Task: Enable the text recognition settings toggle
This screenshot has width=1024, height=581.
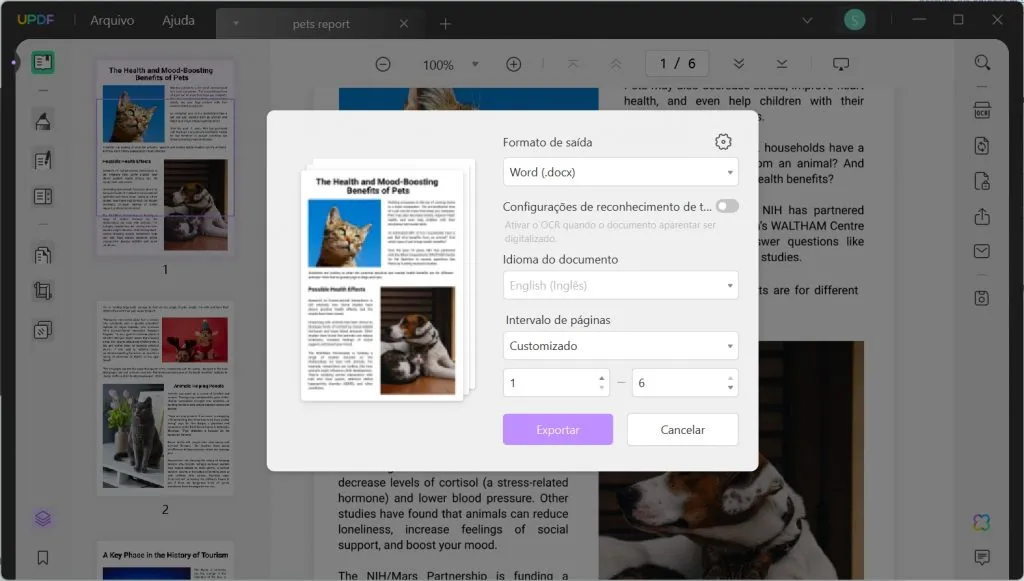Action: tap(728, 205)
